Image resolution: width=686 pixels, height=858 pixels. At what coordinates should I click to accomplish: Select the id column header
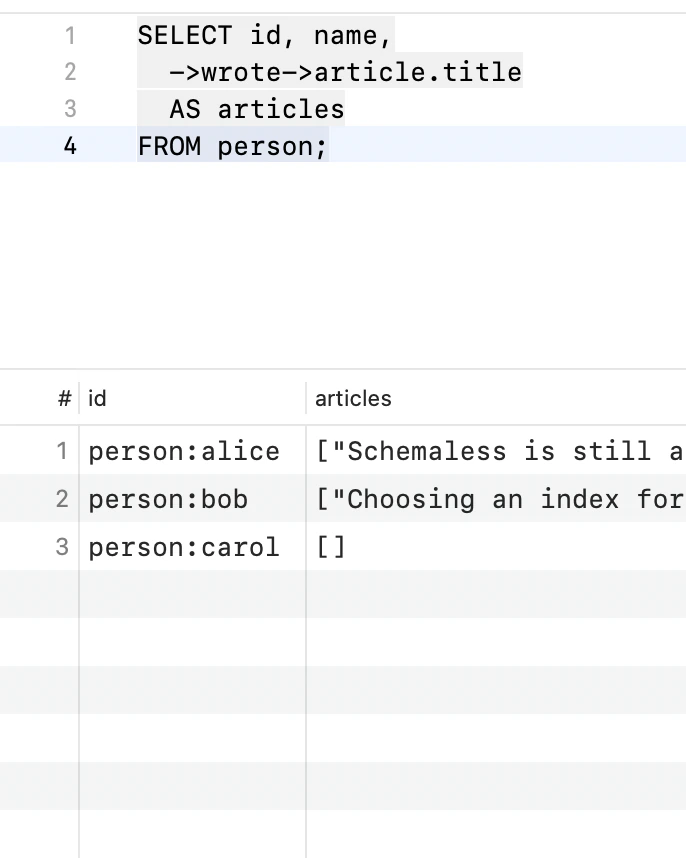(x=97, y=398)
